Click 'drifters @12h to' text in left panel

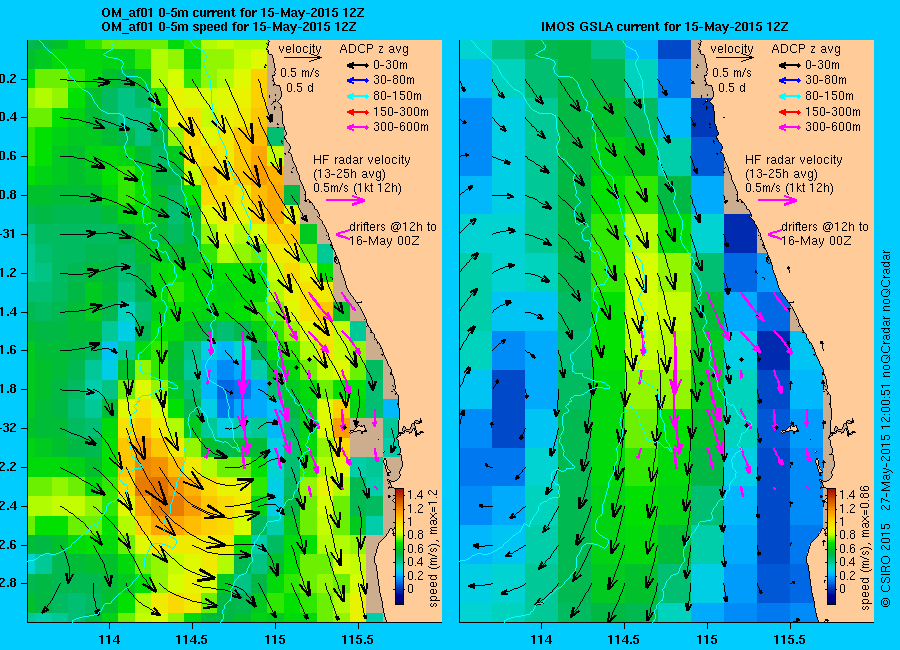pyautogui.click(x=393, y=227)
